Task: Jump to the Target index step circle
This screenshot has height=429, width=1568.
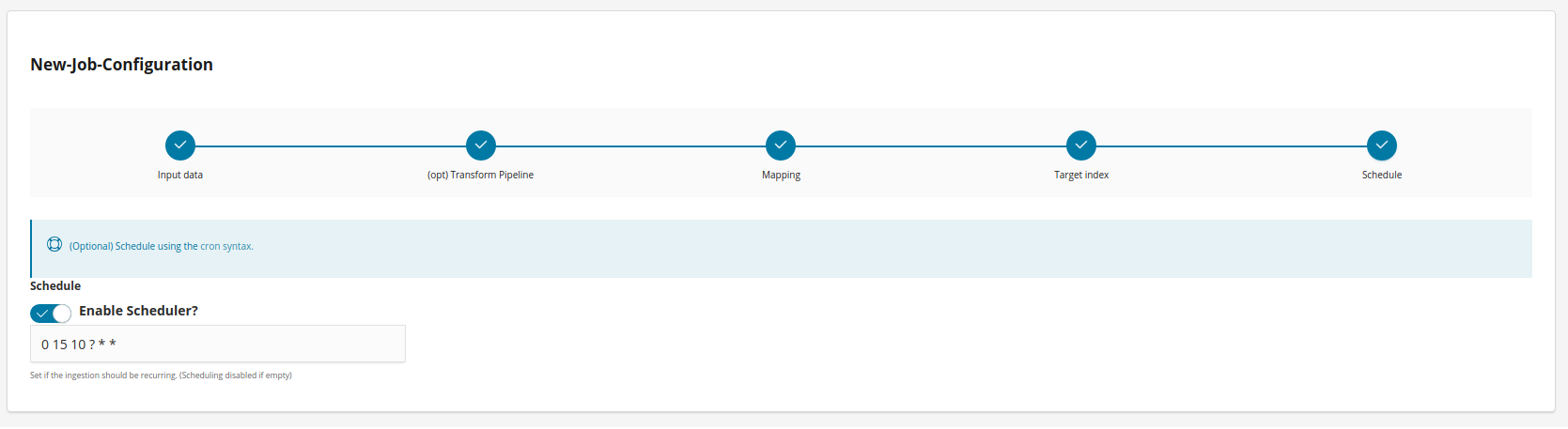Action: click(1081, 146)
